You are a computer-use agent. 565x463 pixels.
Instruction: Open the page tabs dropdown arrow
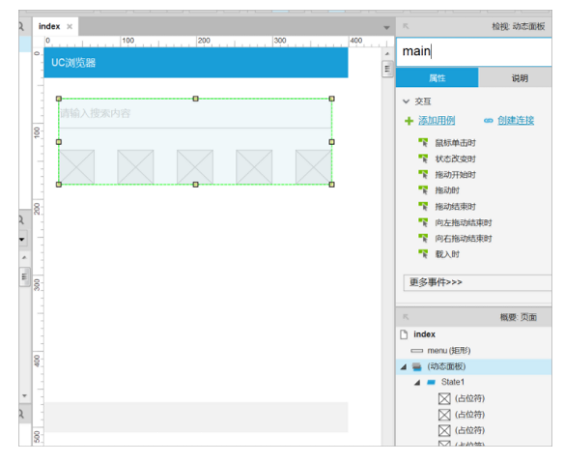point(386,28)
